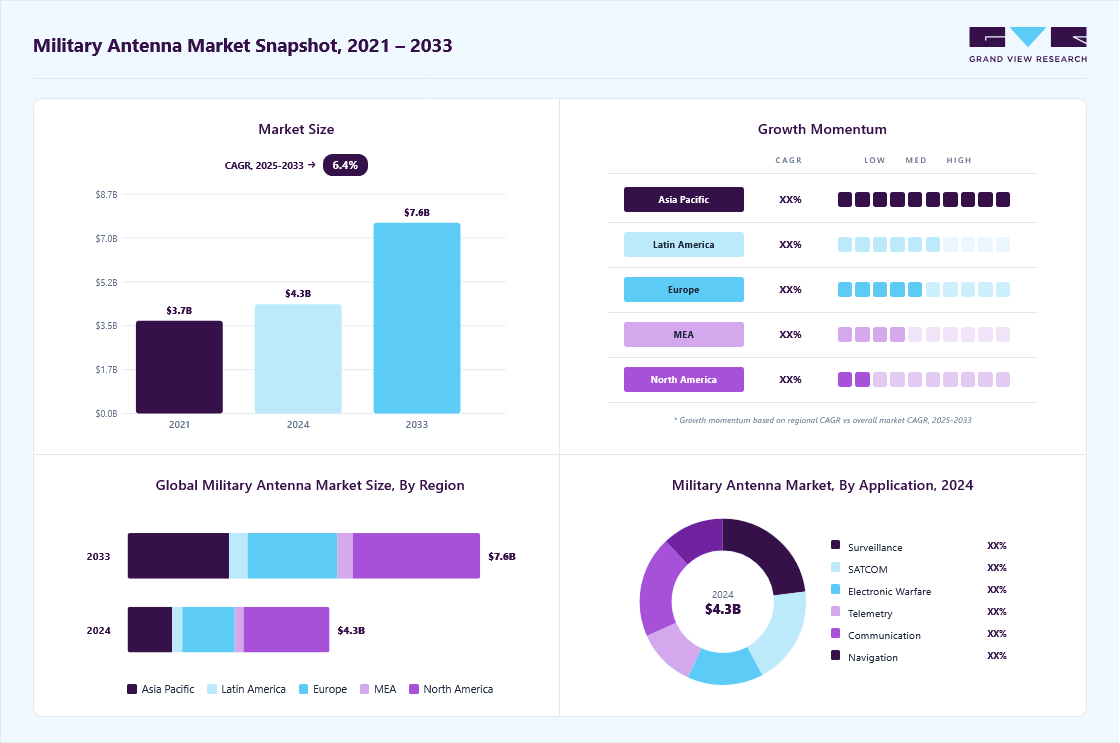1120x743 pixels.
Task: Click the 'LOW' column header in Growth Momentum
Action: coord(874,160)
